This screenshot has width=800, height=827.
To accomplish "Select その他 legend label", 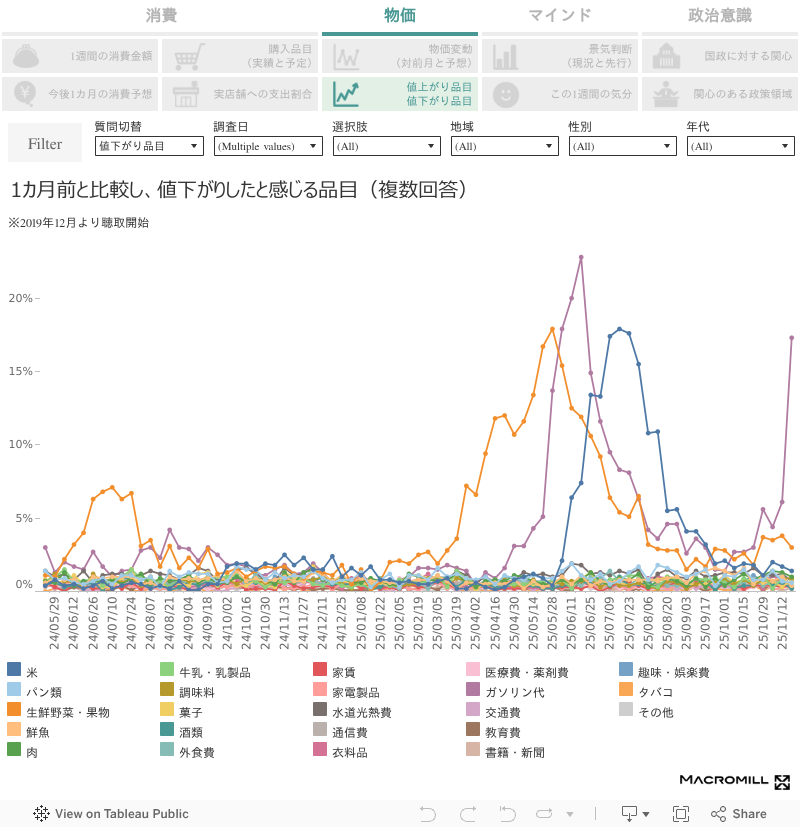I will coord(656,713).
